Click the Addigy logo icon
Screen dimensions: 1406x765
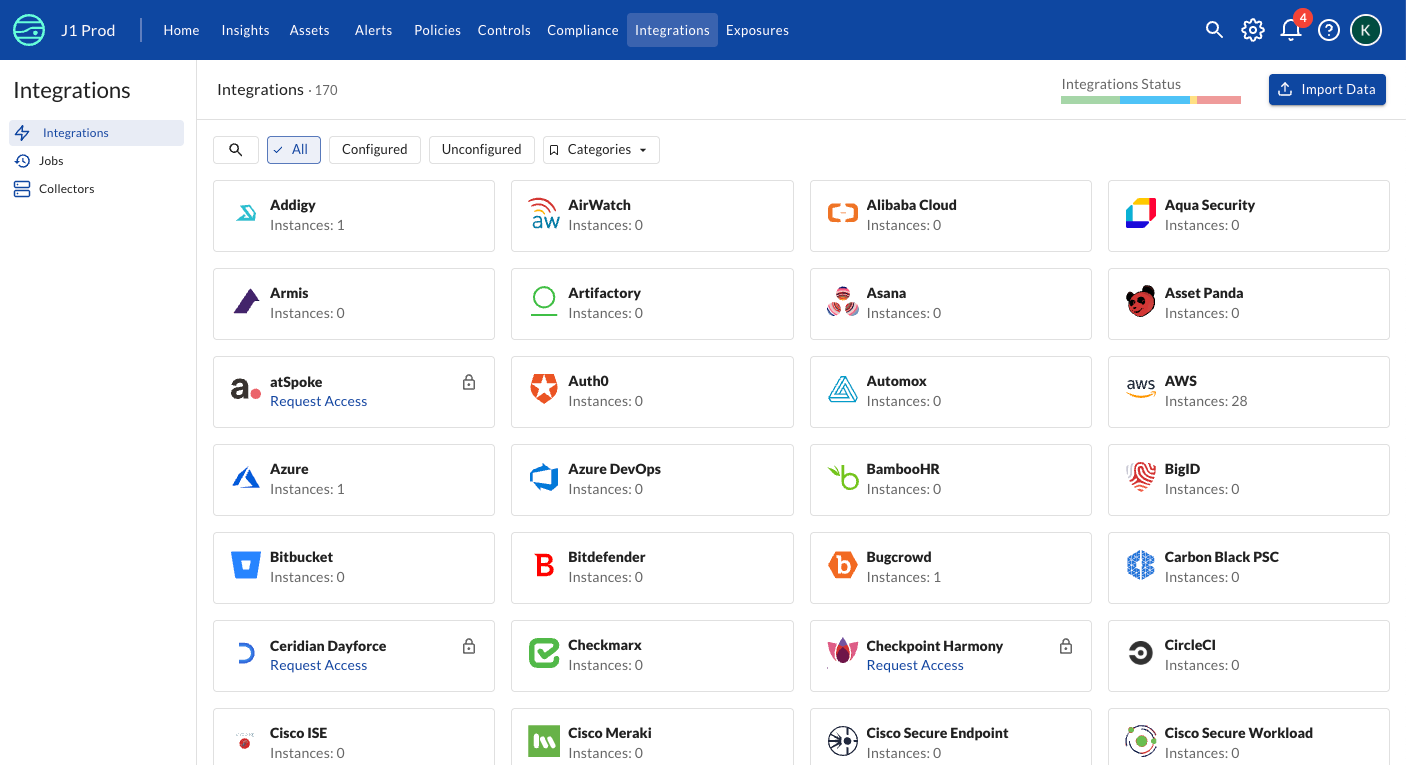(x=246, y=215)
